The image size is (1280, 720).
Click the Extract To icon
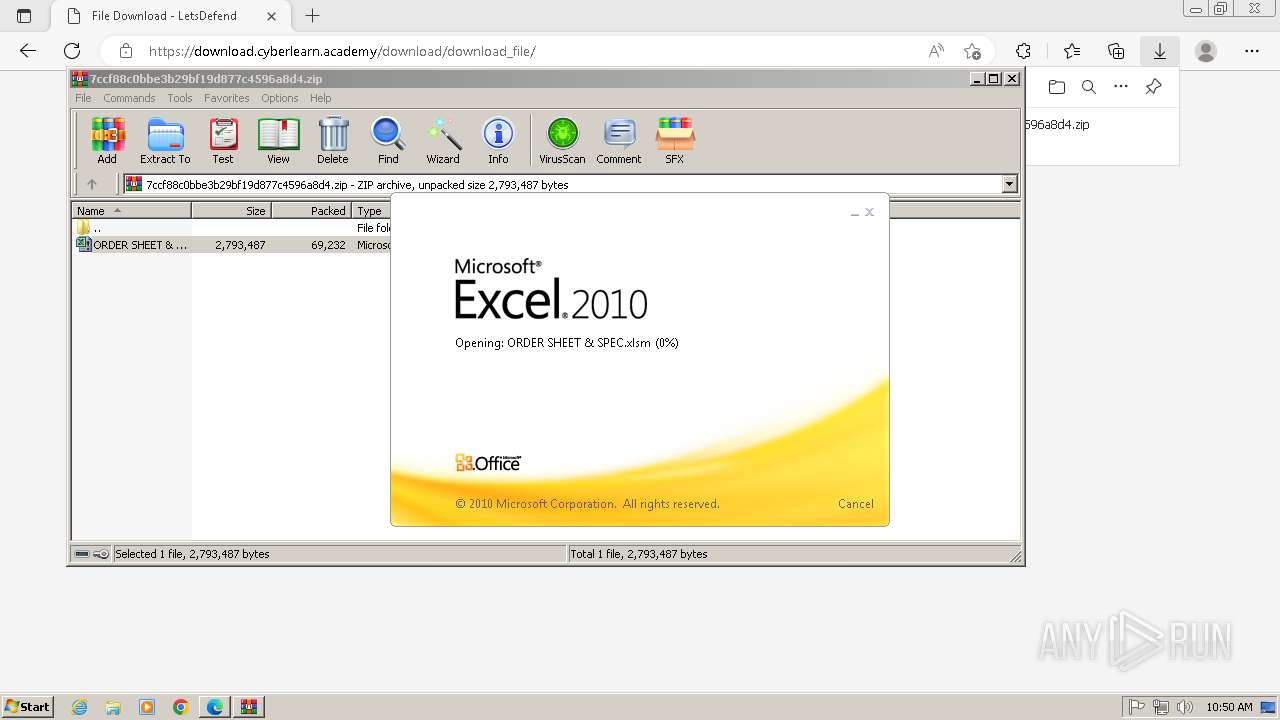(x=165, y=140)
